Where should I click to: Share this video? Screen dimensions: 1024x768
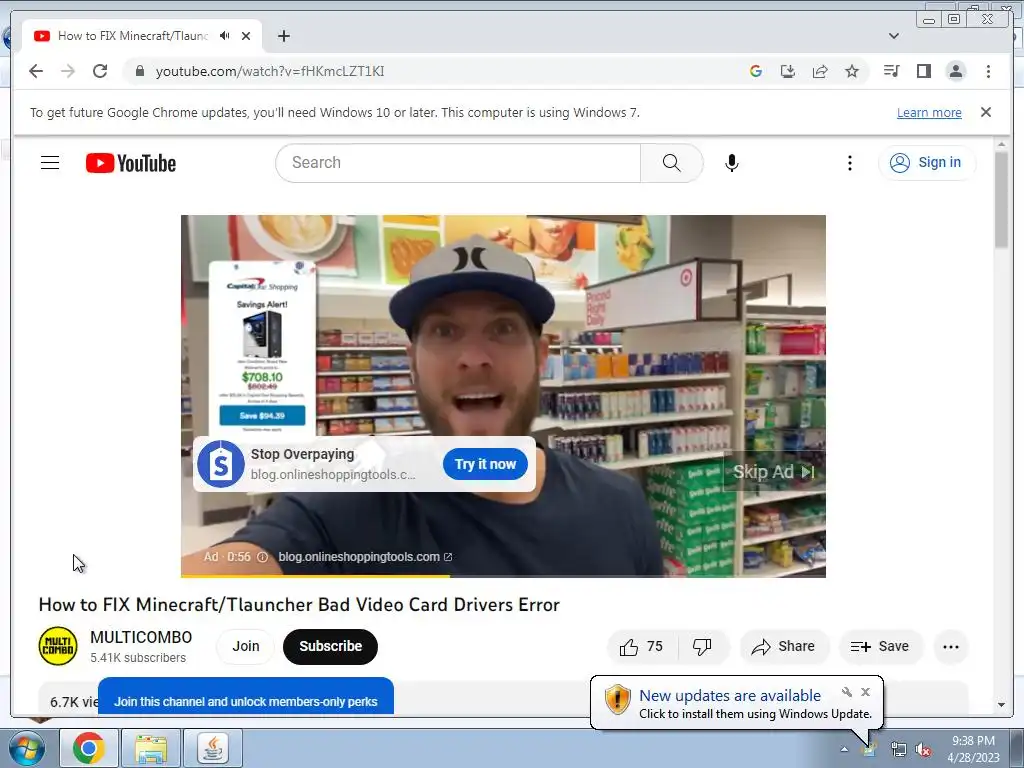tap(783, 647)
